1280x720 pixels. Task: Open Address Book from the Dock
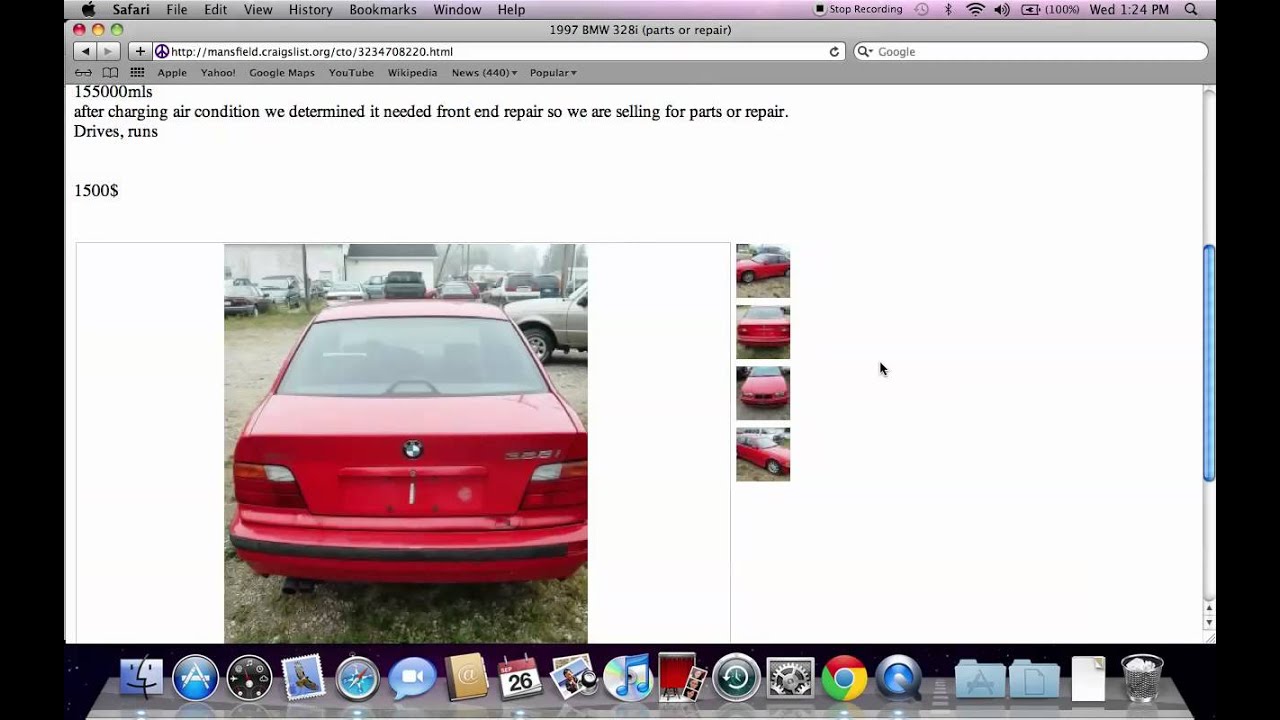coord(465,677)
